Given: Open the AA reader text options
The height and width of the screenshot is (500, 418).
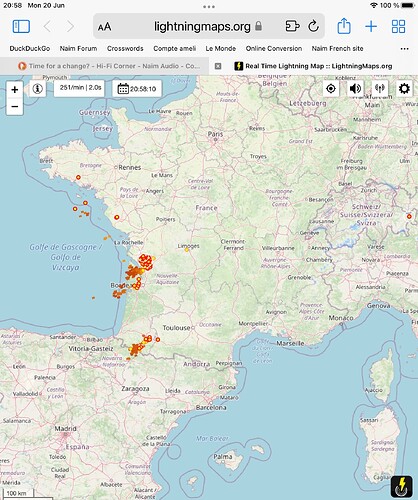Looking at the screenshot, I should pyautogui.click(x=104, y=27).
